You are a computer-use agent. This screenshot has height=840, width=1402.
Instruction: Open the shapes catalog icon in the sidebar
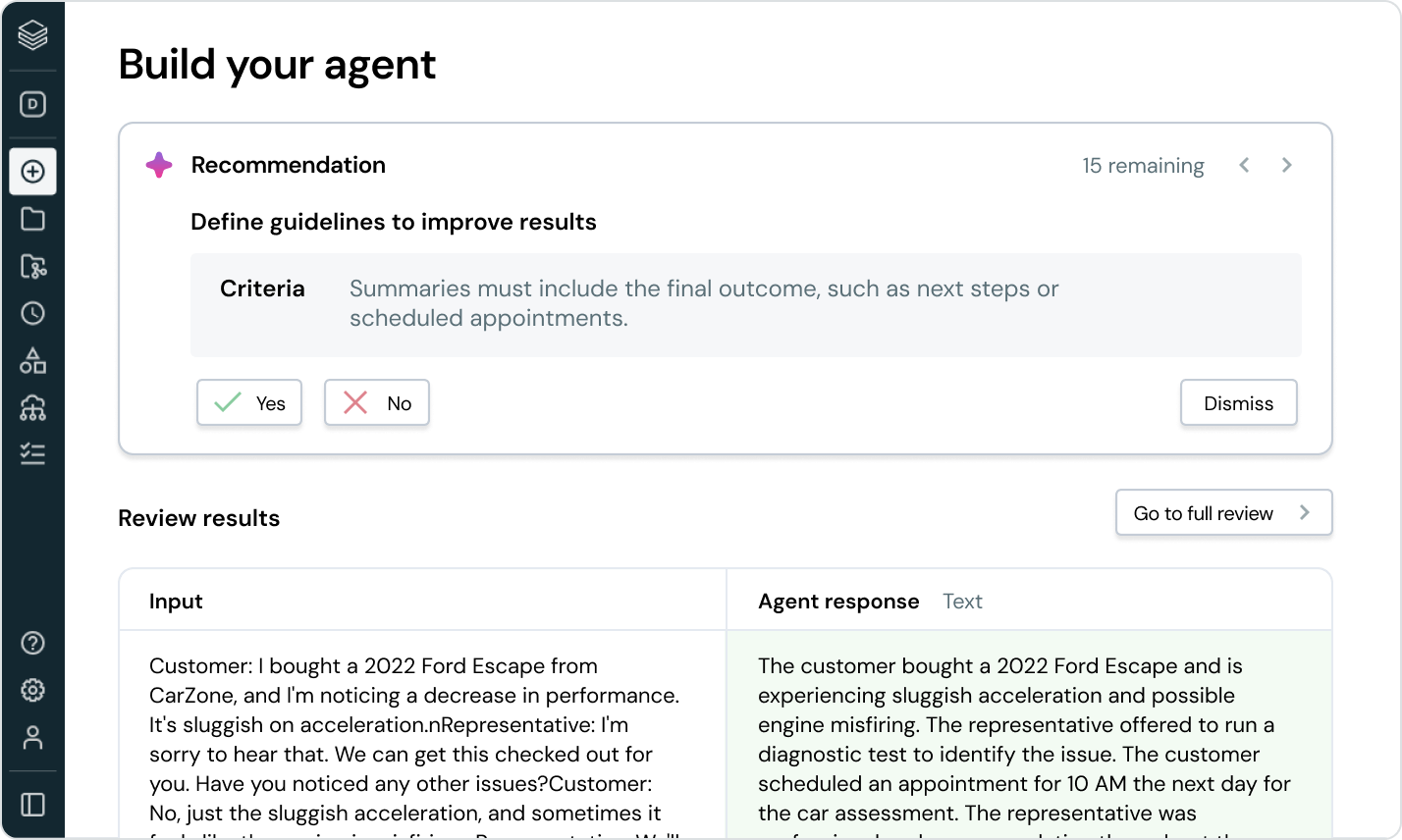[x=32, y=360]
